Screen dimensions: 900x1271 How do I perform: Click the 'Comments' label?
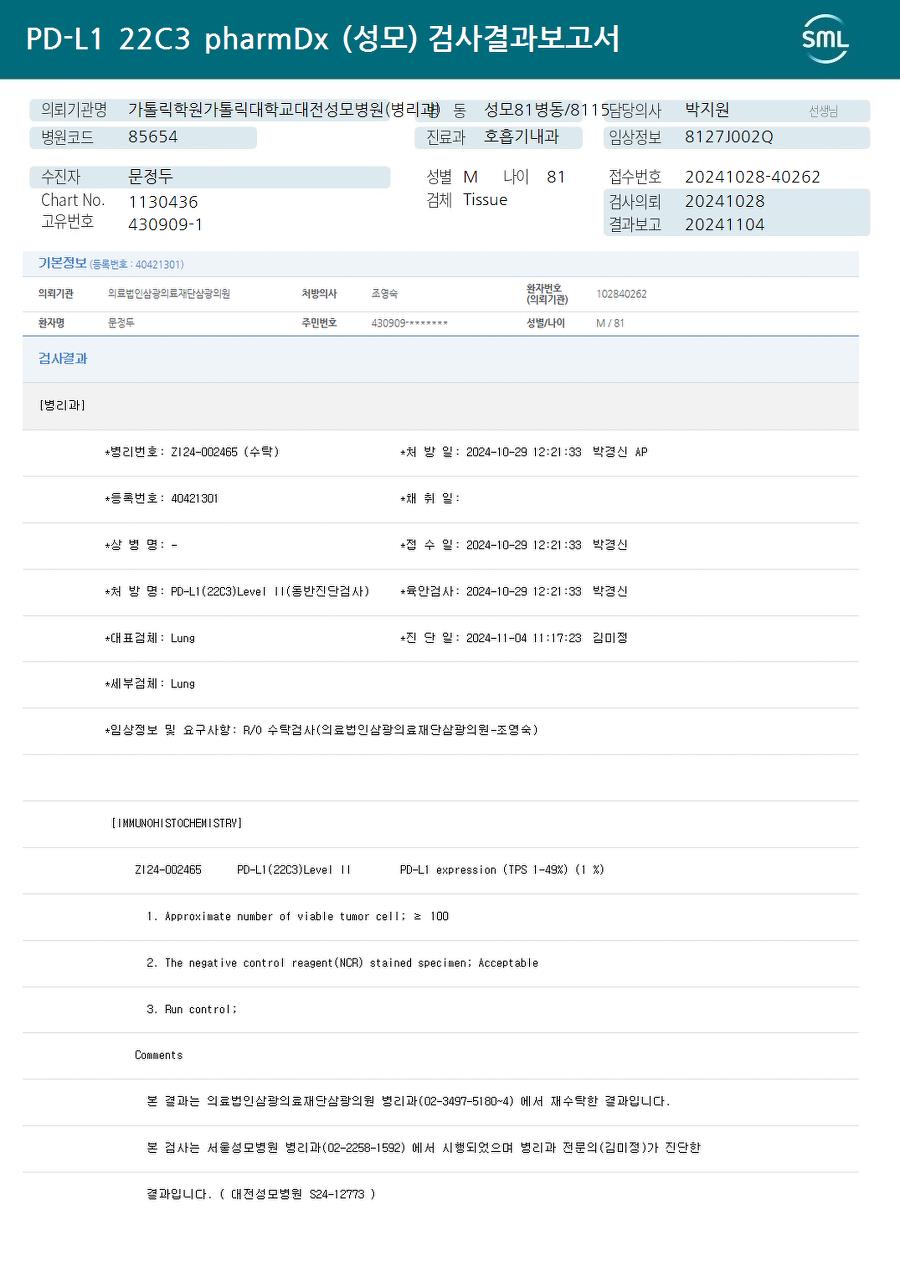tap(159, 1055)
